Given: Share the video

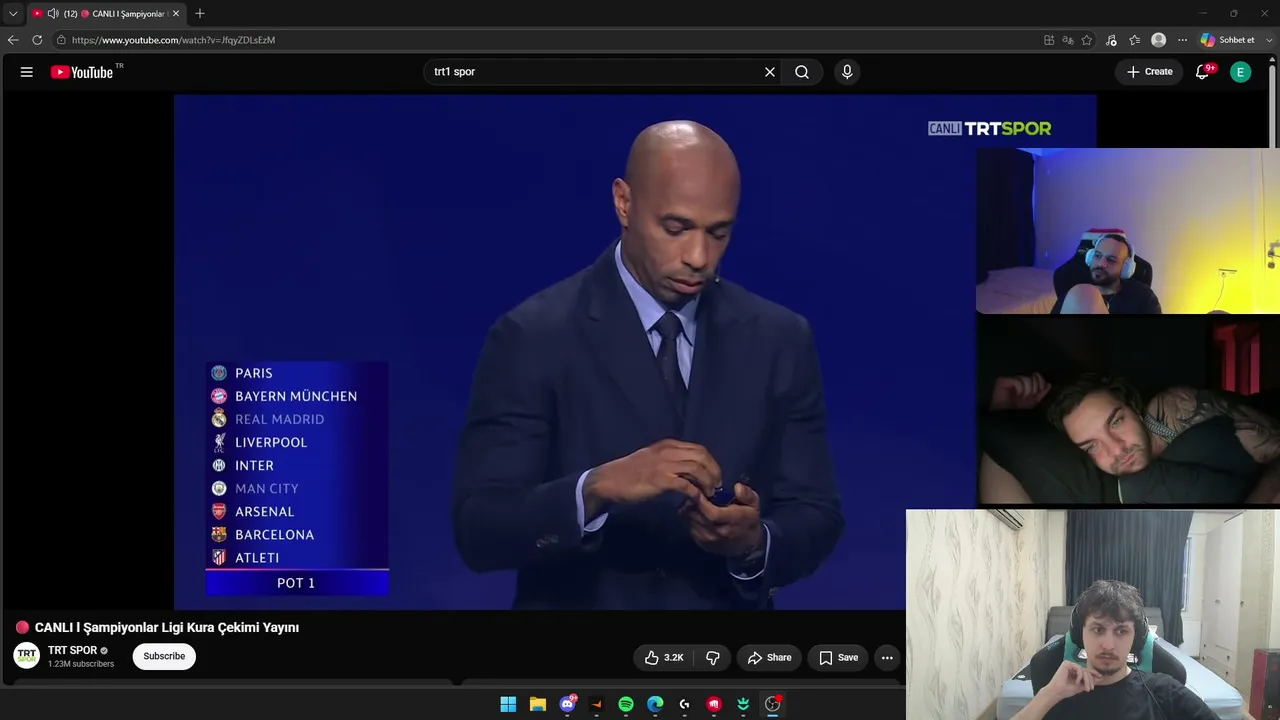Looking at the screenshot, I should [x=769, y=657].
